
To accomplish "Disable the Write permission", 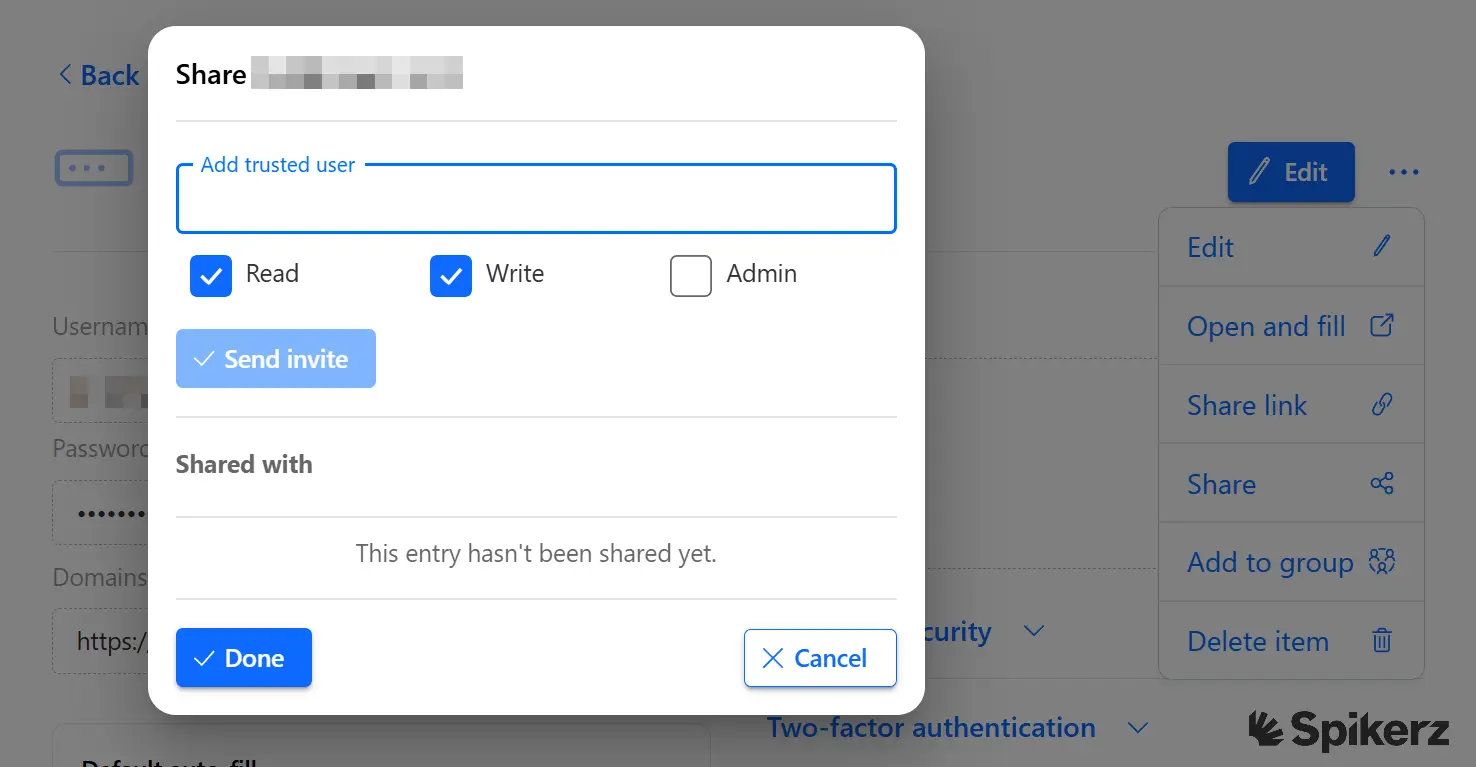I will (450, 276).
